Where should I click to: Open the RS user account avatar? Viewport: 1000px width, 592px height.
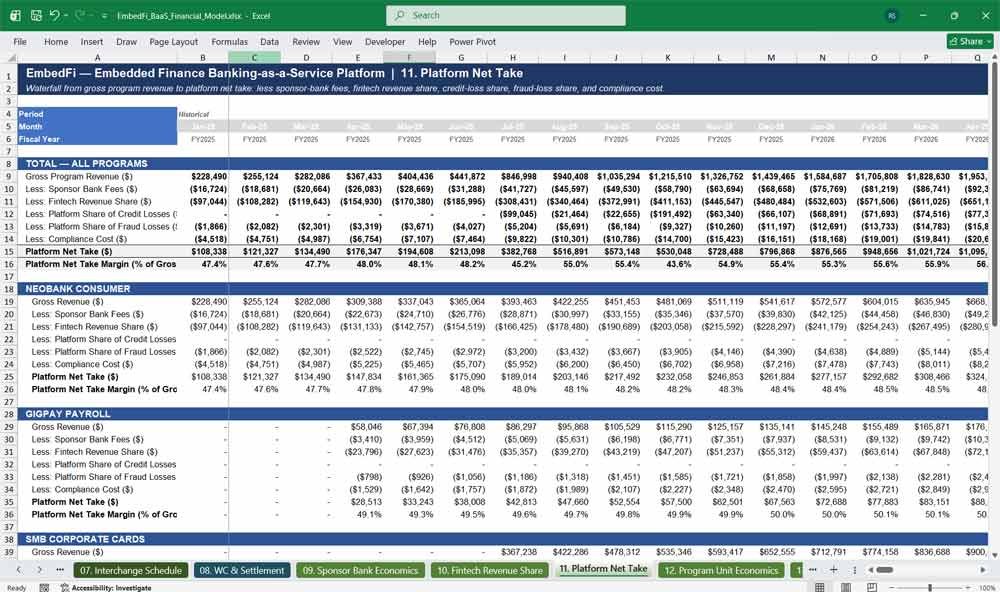pyautogui.click(x=892, y=15)
